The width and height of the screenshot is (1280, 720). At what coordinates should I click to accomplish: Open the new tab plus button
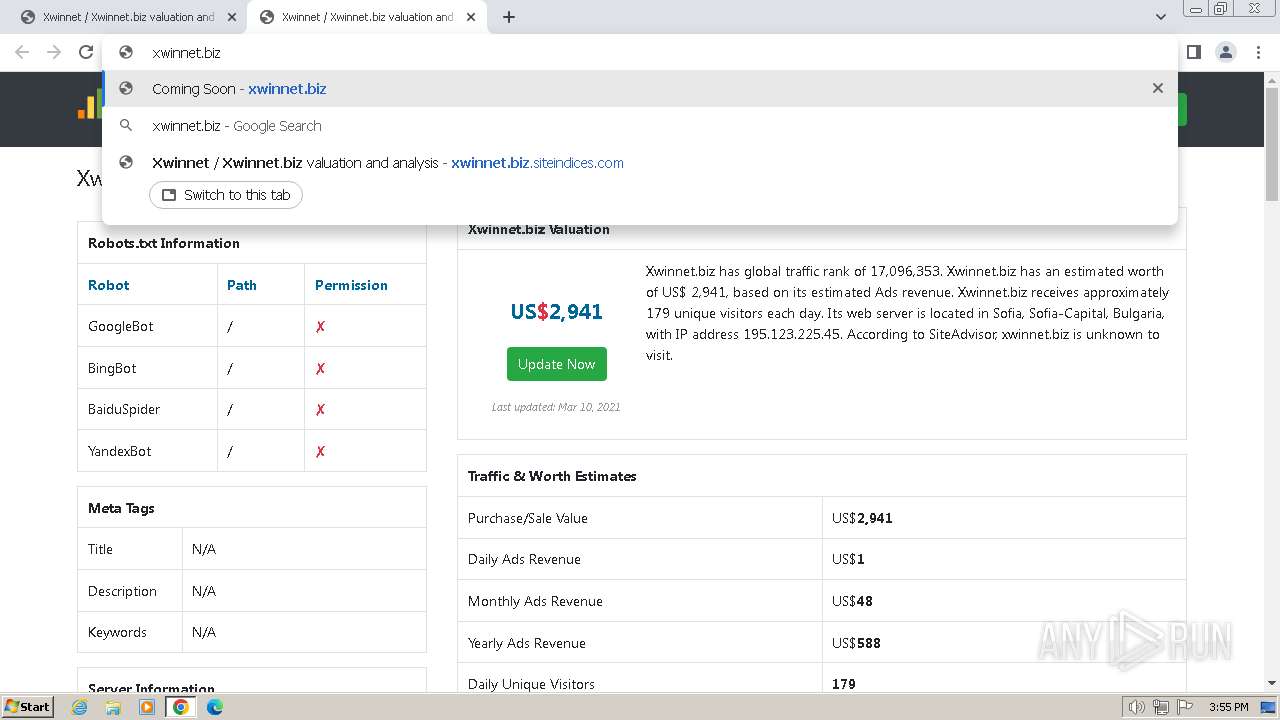coord(508,17)
